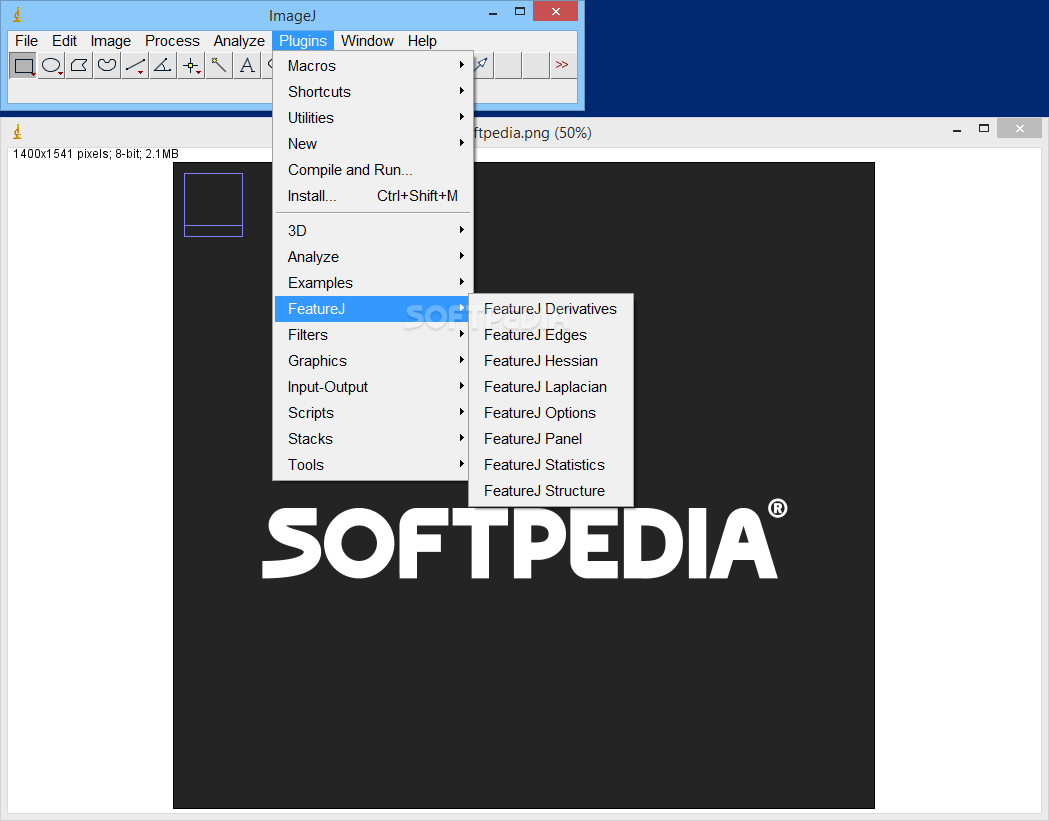This screenshot has height=821, width=1049.
Task: Open the More Tools double-arrow menu
Action: tap(563, 65)
